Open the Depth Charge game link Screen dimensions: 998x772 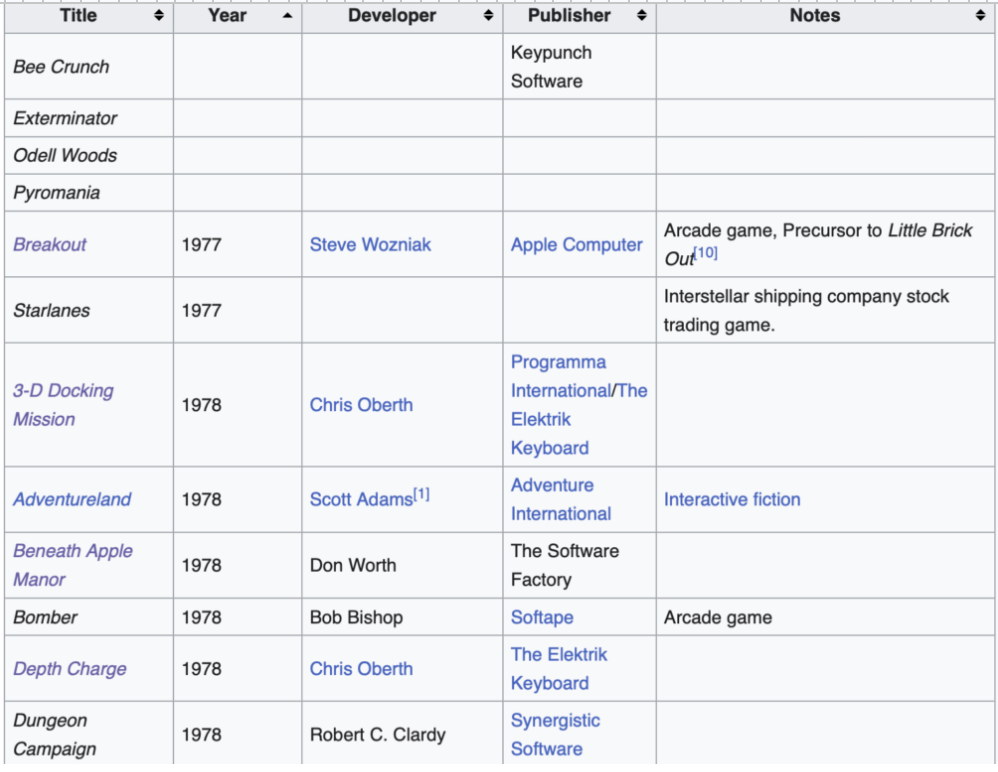[x=69, y=669]
